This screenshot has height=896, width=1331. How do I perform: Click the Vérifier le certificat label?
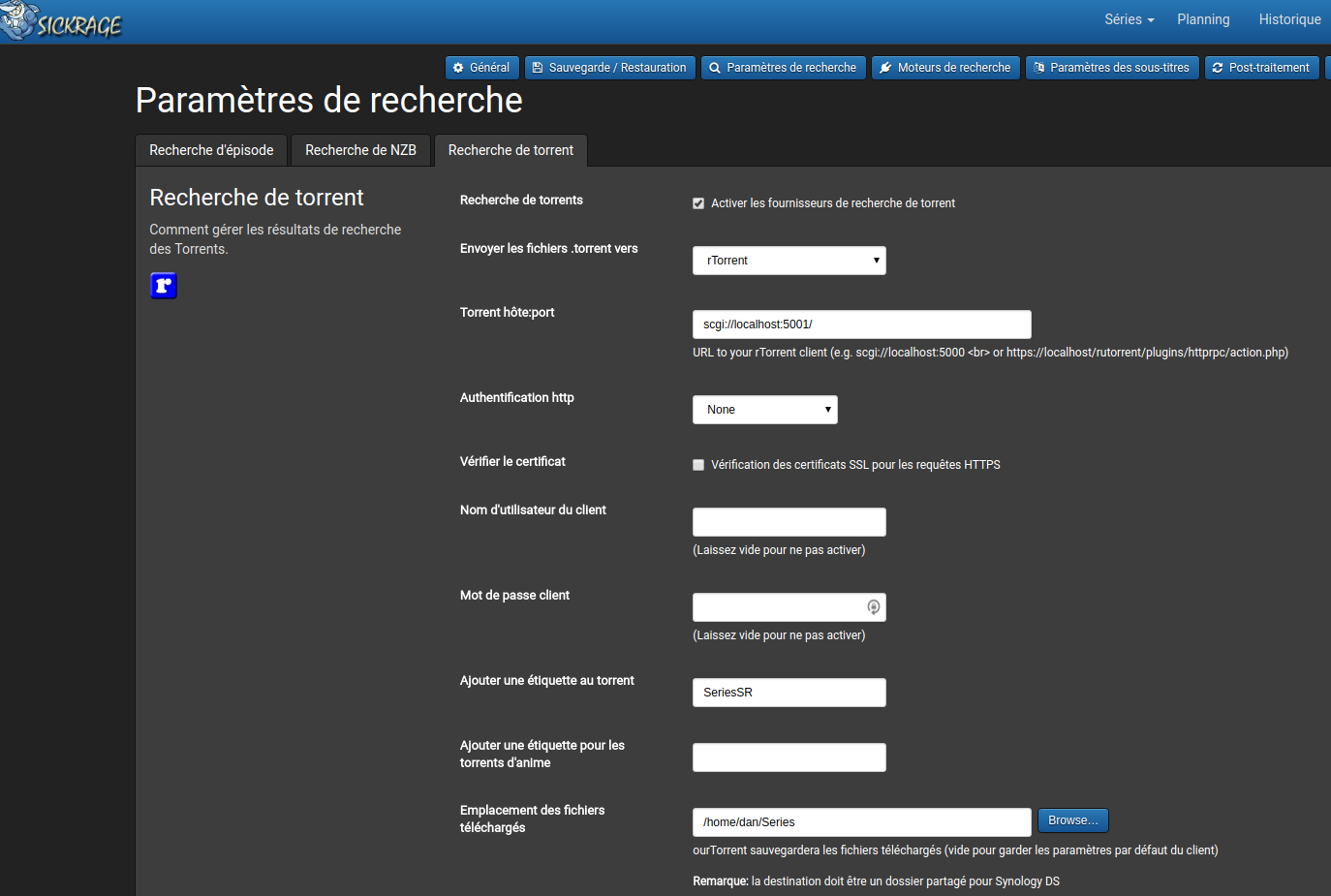(512, 462)
